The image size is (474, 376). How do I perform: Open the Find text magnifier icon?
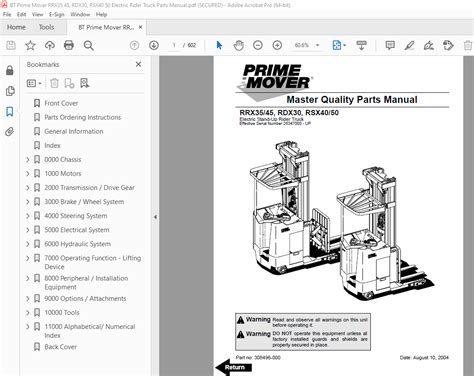[89, 45]
